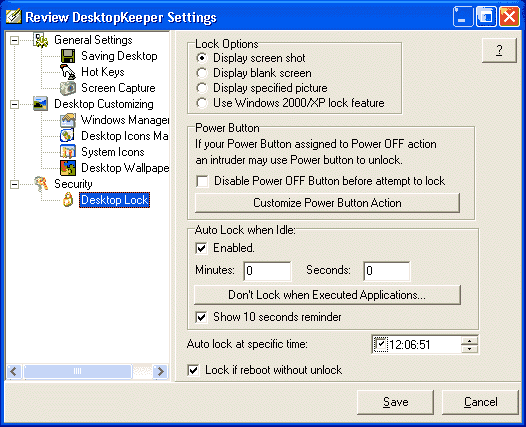Viewport: 526px width, 427px height.
Task: Click the Desktop Icons Manager icon
Action: pyautogui.click(x=68, y=136)
